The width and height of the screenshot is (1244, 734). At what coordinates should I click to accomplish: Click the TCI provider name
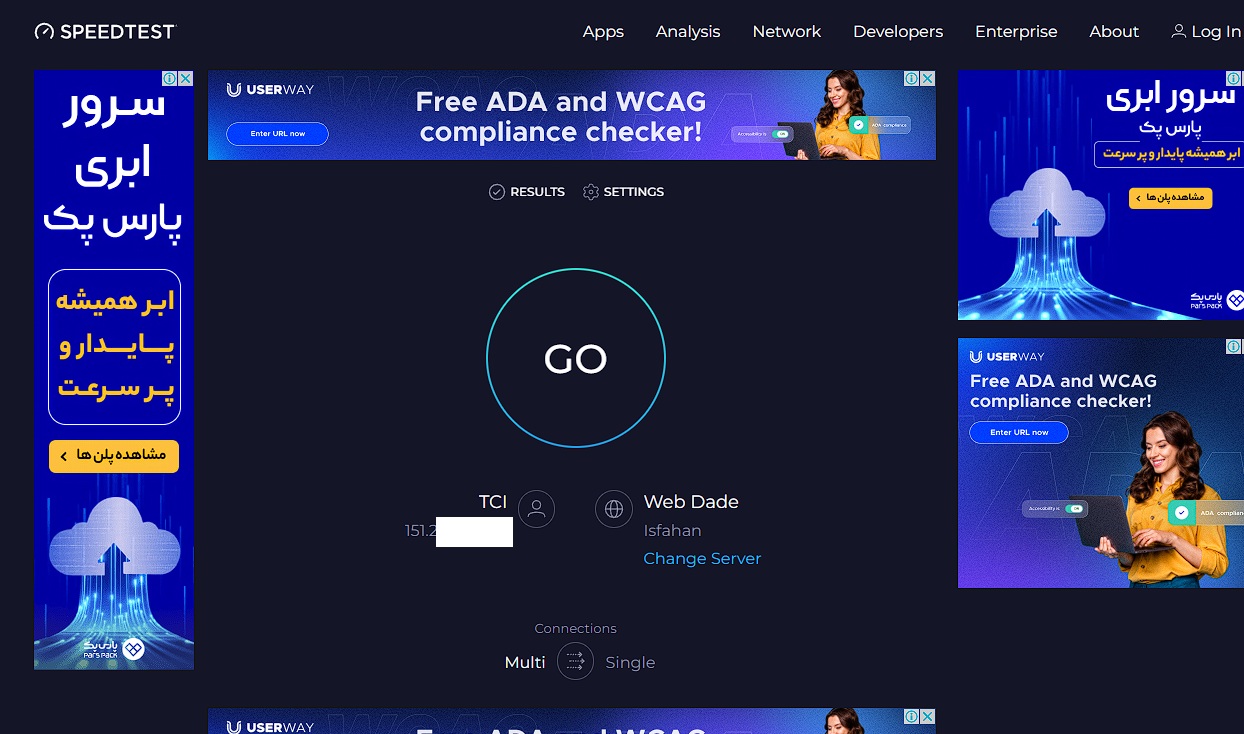pyautogui.click(x=493, y=501)
